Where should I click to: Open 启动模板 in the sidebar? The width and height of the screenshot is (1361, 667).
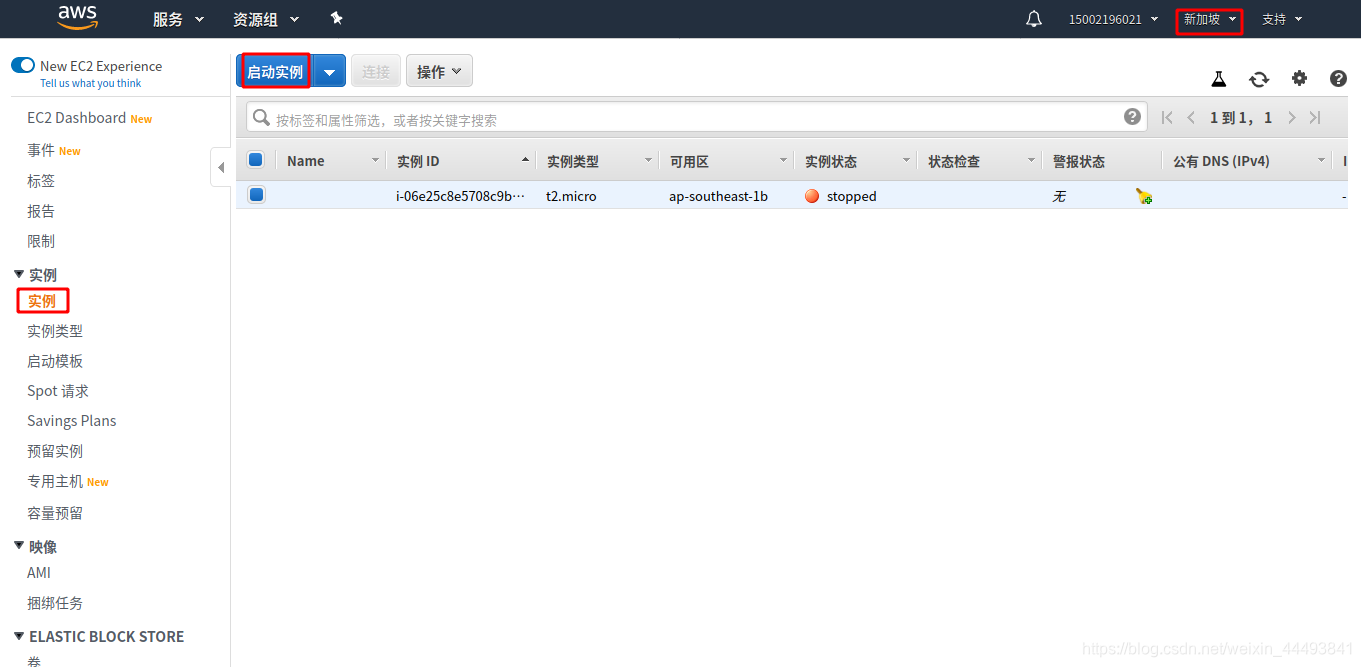(x=55, y=361)
